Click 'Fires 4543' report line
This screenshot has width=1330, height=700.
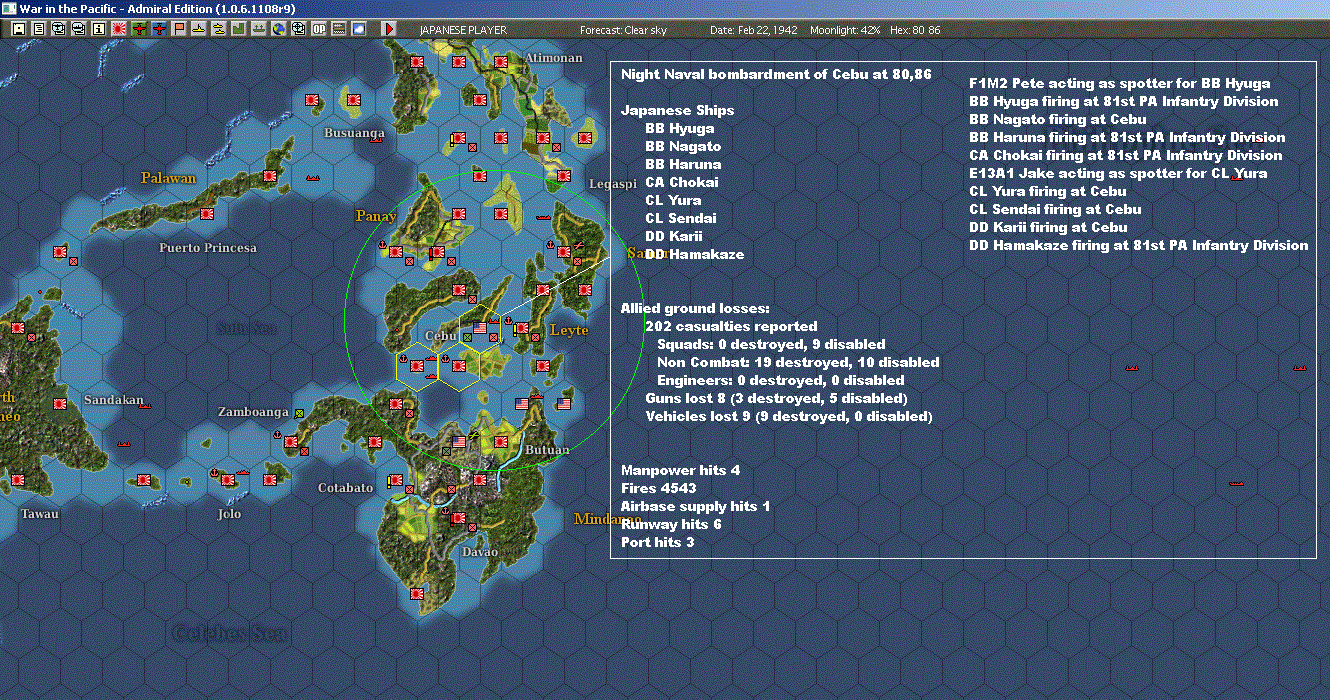coord(659,488)
